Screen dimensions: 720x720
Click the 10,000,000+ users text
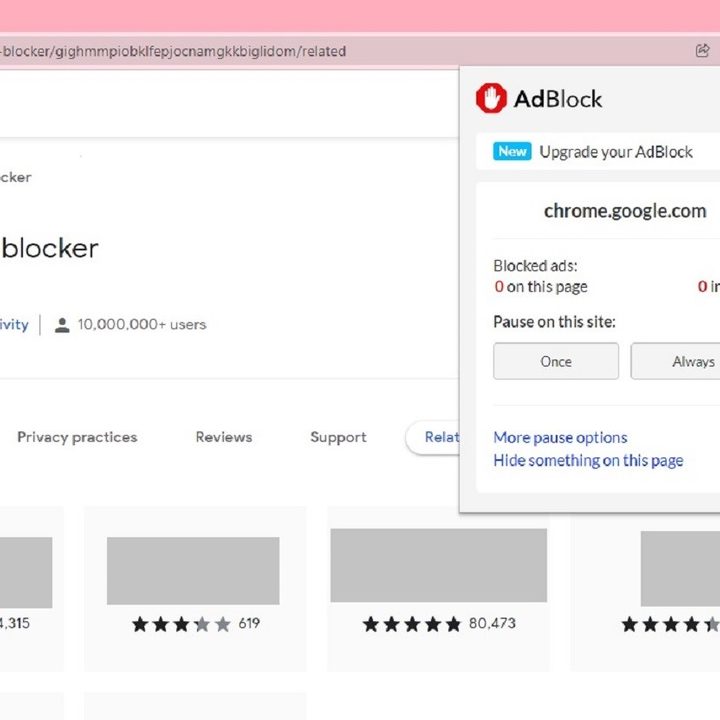(142, 325)
